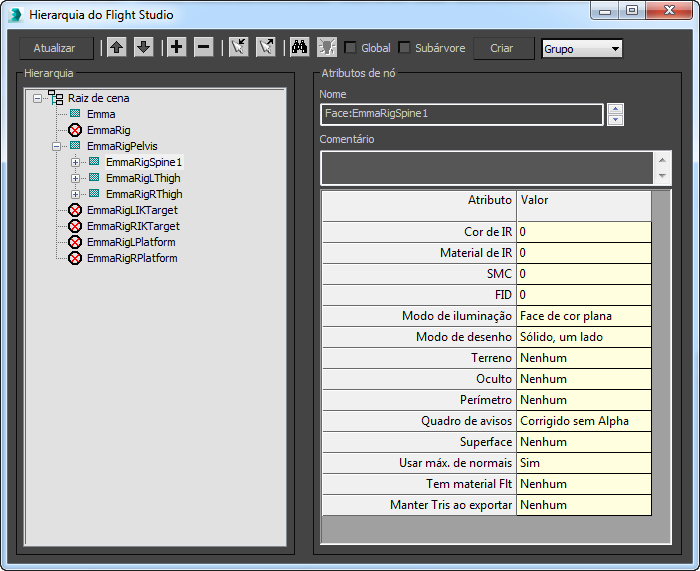
Task: Click the teal object icon beside EmmaRigSpine1
Action: click(x=94, y=161)
